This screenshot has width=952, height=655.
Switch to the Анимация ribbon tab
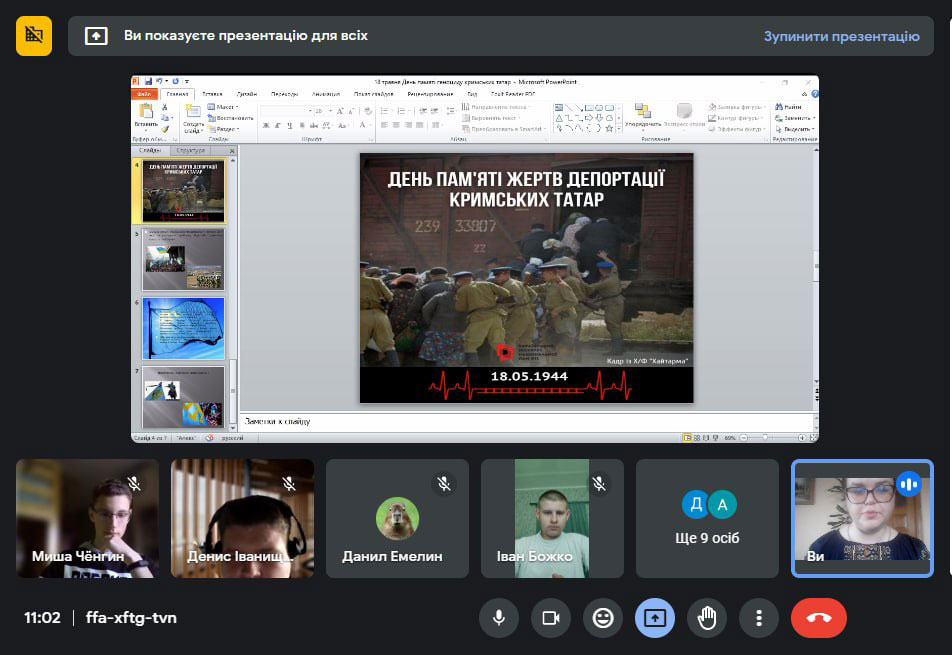[326, 94]
